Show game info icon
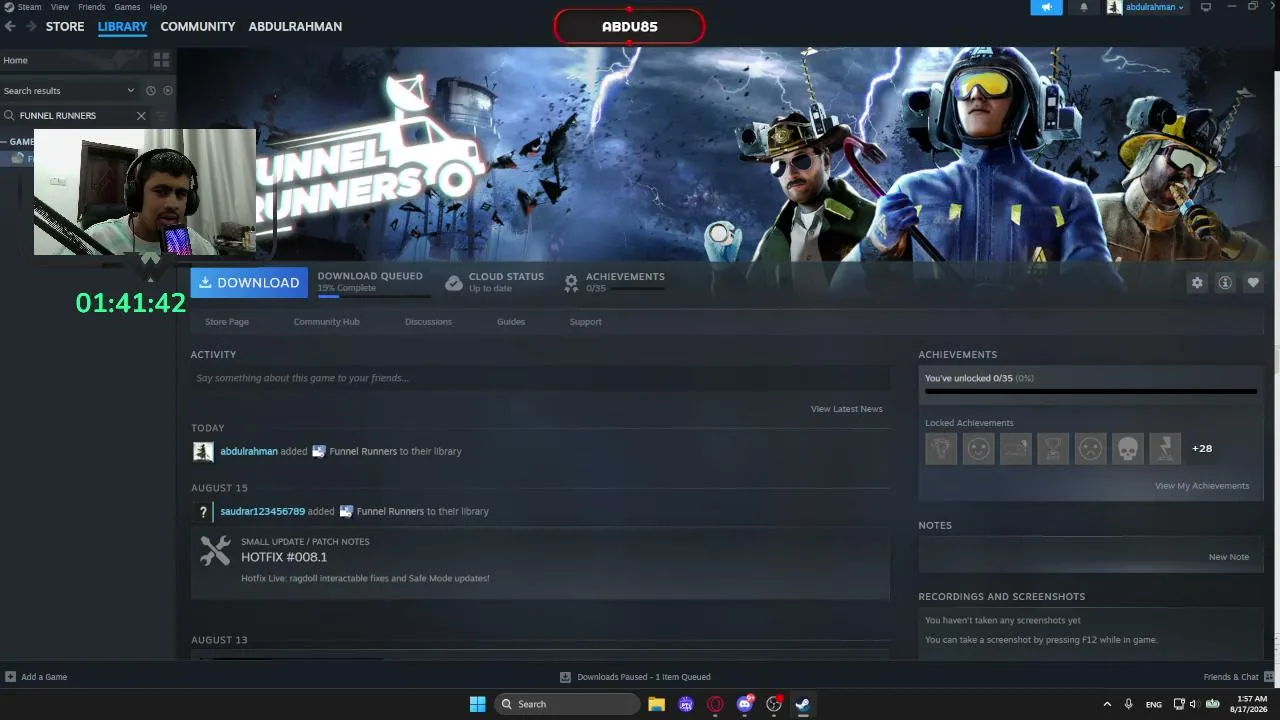Image resolution: width=1280 pixels, height=720 pixels. [x=1225, y=283]
